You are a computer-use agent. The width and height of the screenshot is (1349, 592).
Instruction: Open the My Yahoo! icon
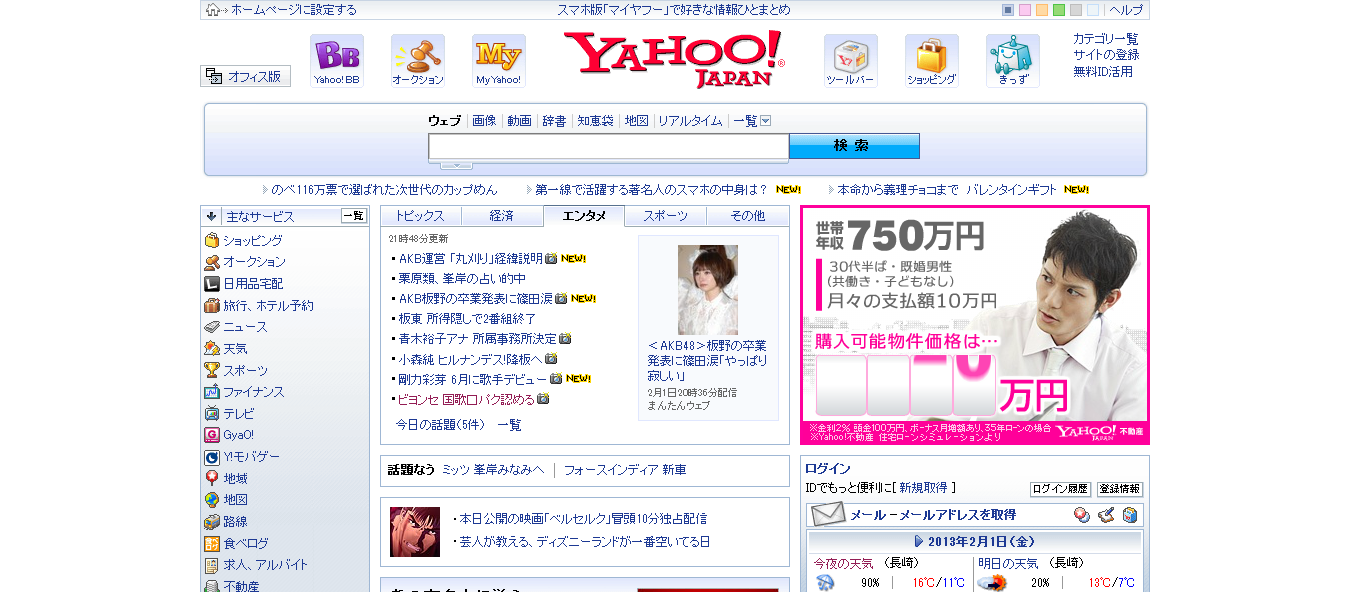(x=499, y=61)
